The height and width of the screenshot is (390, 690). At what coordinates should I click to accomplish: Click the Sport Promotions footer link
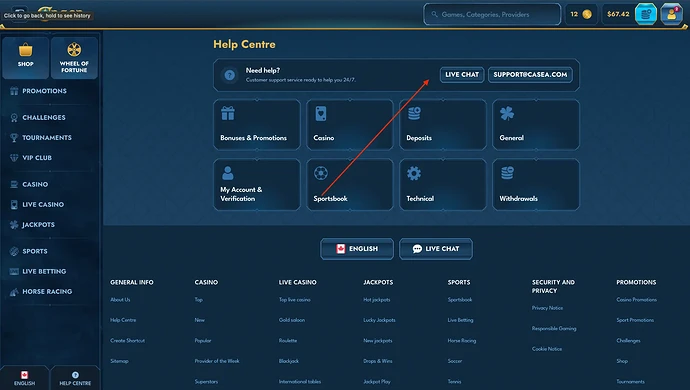coord(635,320)
